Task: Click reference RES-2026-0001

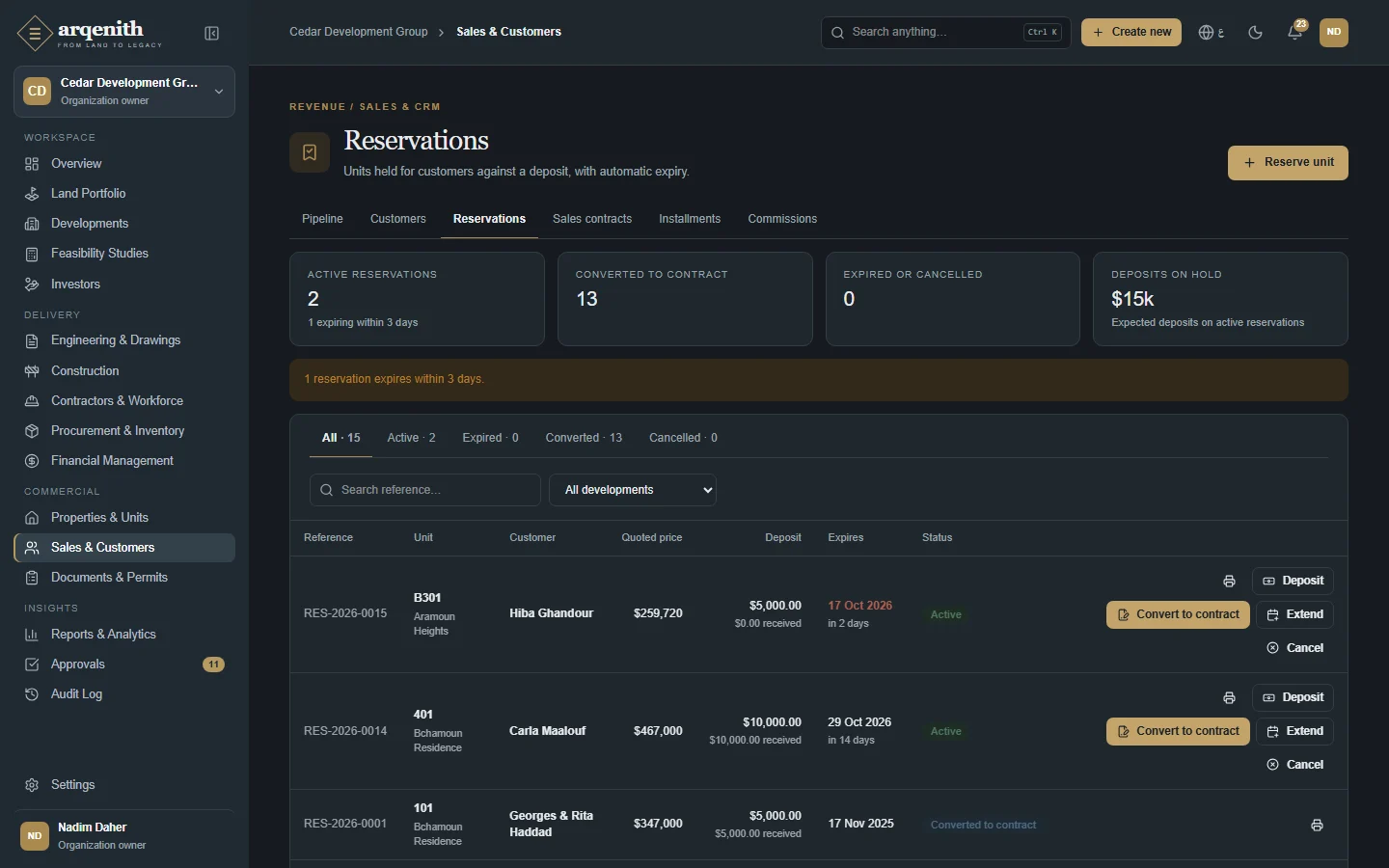Action: click(345, 824)
